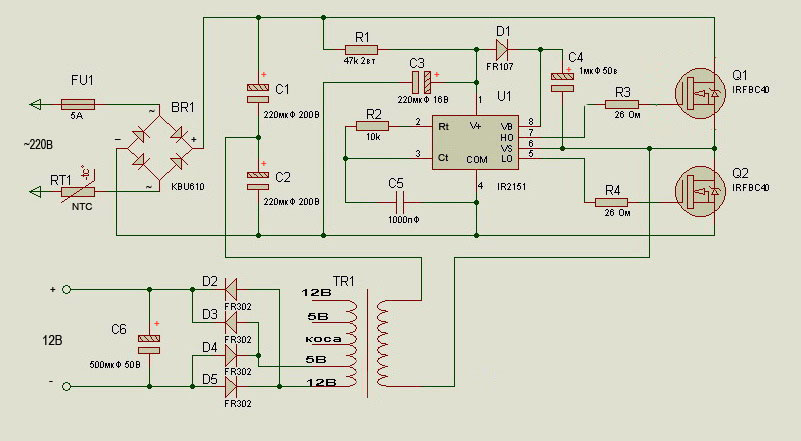Click capacitor C2 below C1
Viewport: 801px width, 441px height.
[x=258, y=181]
